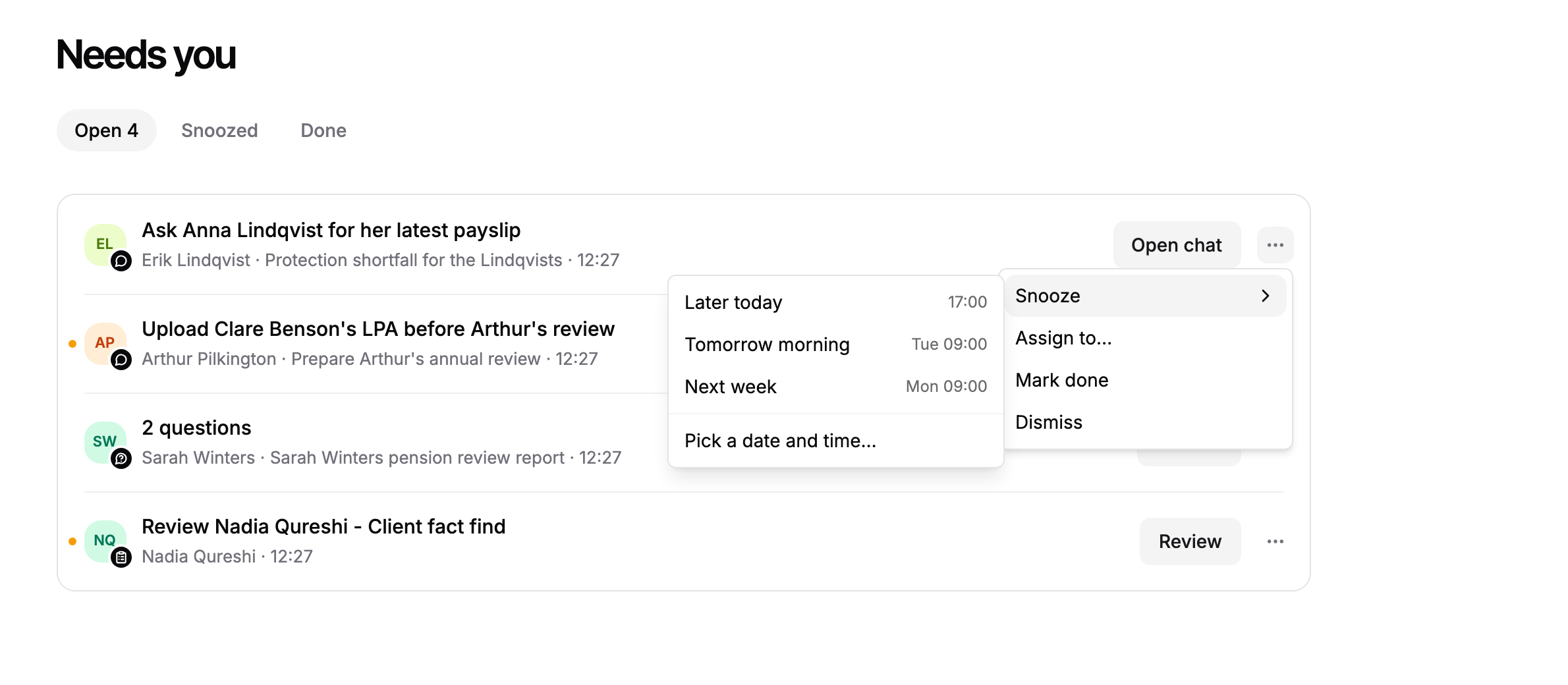1568x685 pixels.
Task: Switch to the Snoozed tab
Action: 219,130
